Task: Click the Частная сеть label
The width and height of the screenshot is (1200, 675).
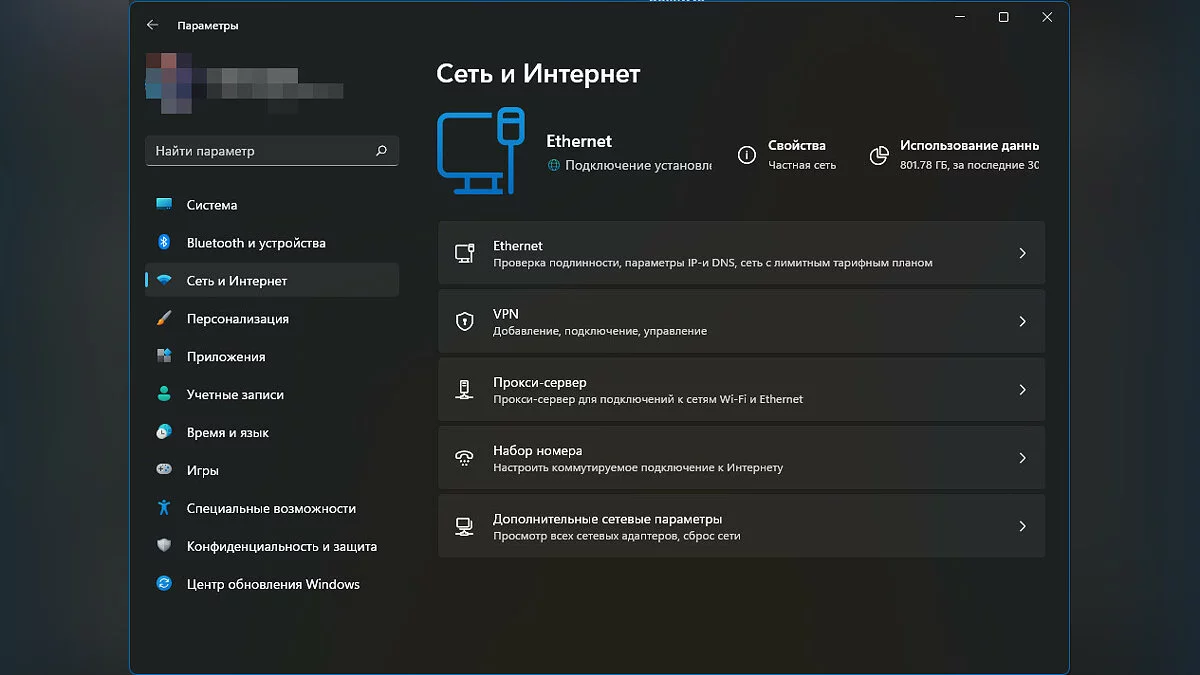Action: [x=802, y=165]
